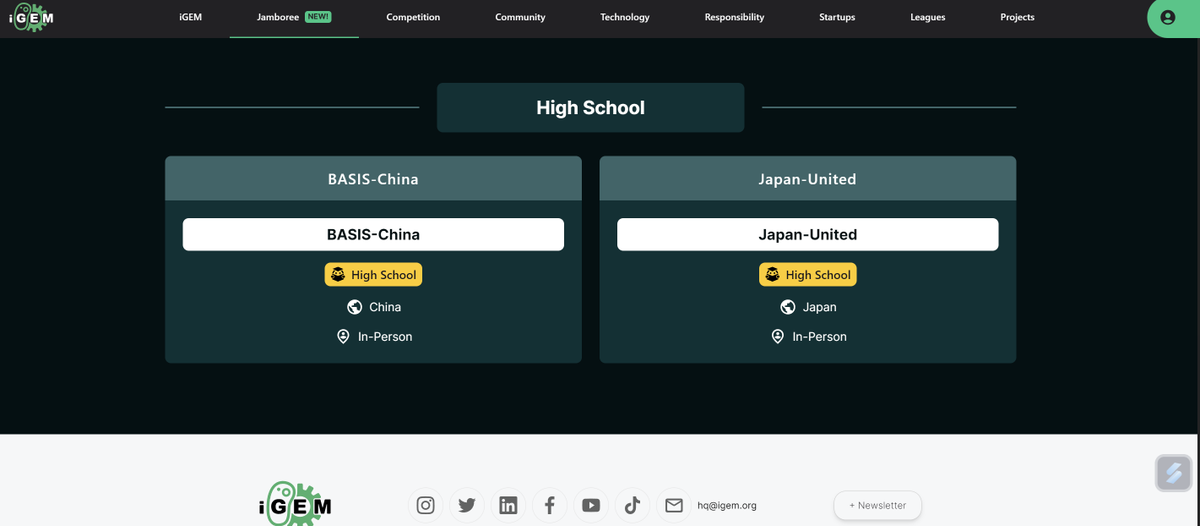The image size is (1200, 526).
Task: Open the Responsibility menu
Action: point(734,17)
